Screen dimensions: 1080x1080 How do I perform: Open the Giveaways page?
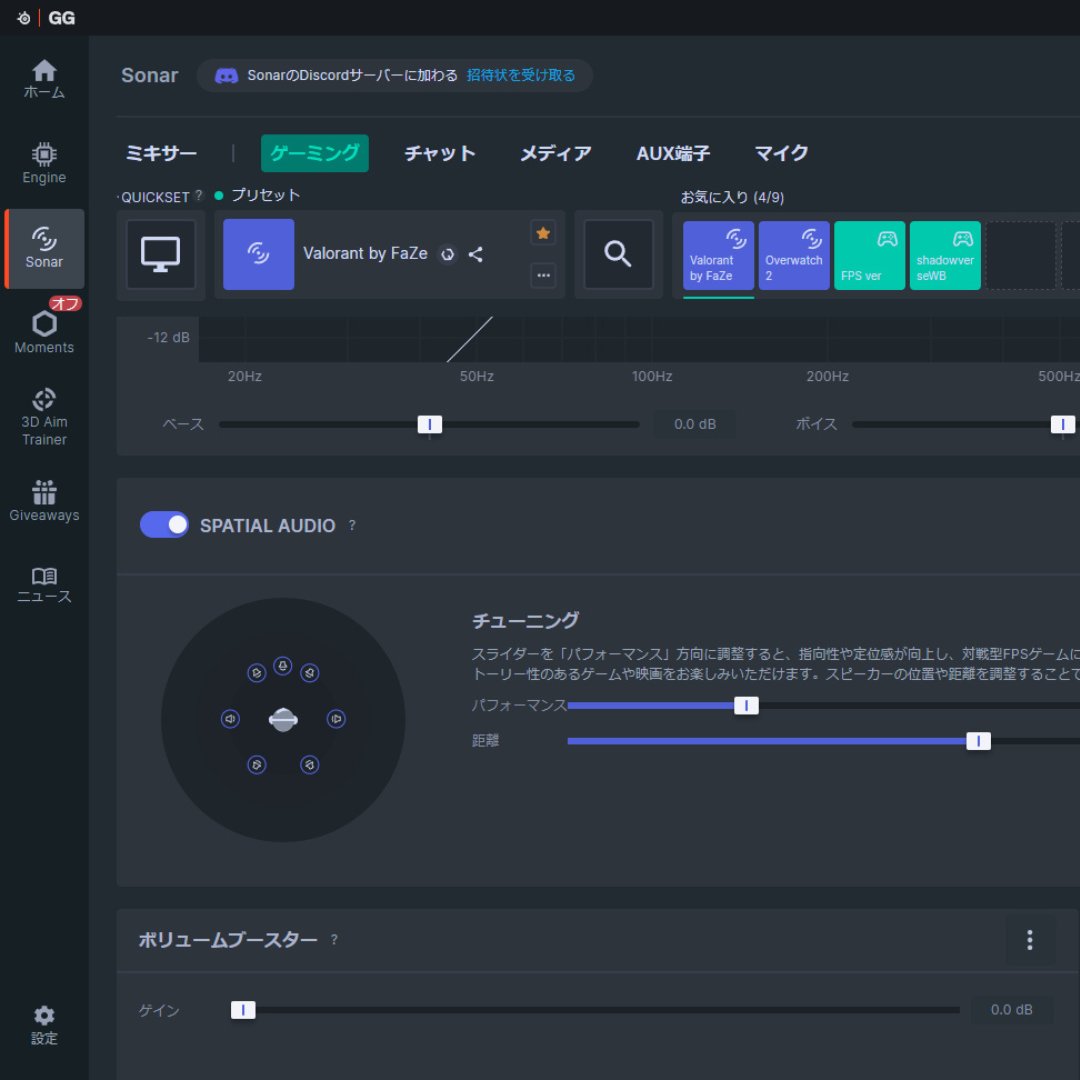pyautogui.click(x=44, y=501)
